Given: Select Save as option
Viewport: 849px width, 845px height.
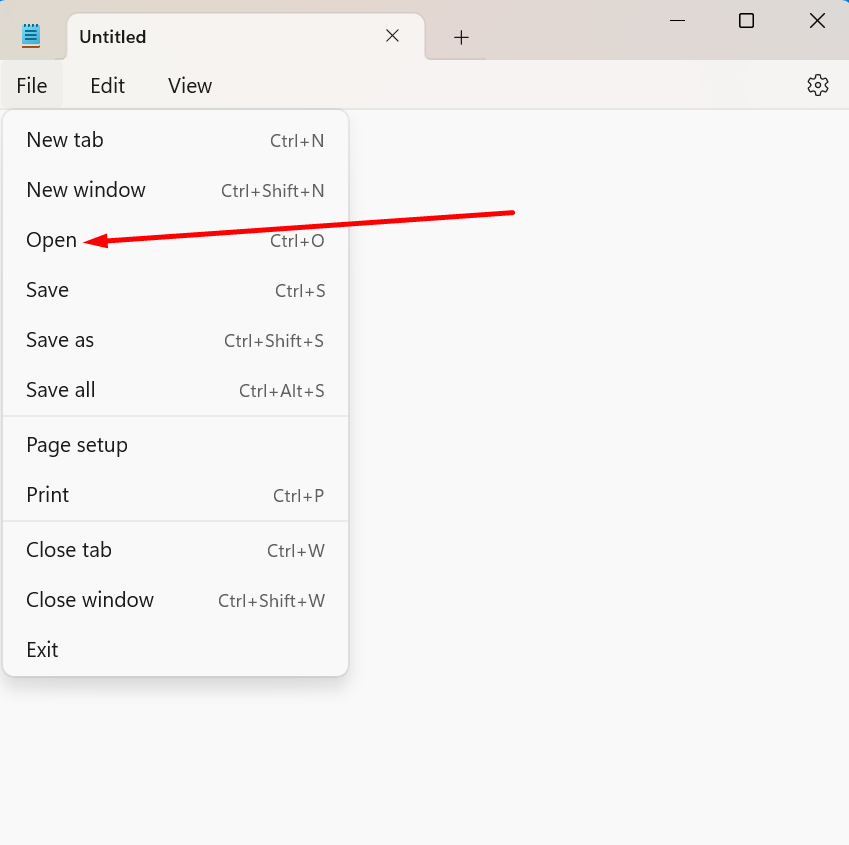Looking at the screenshot, I should click(x=60, y=340).
